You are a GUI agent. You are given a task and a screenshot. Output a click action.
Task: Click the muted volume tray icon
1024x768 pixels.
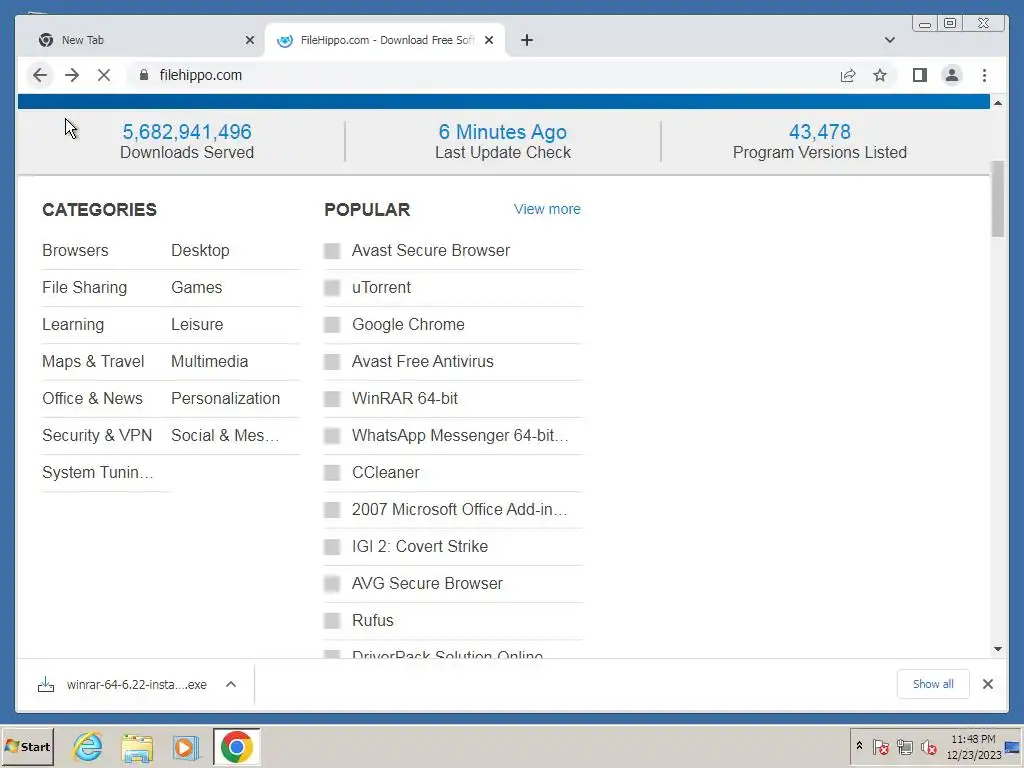[x=928, y=746]
